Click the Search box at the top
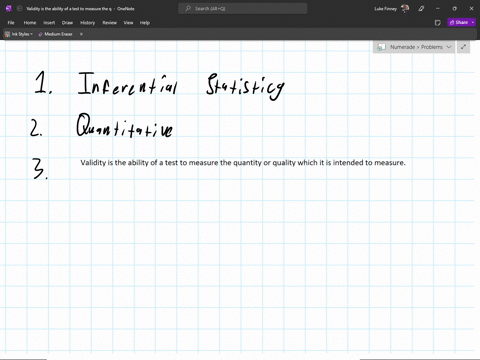The height and width of the screenshot is (360, 480). 243,9
